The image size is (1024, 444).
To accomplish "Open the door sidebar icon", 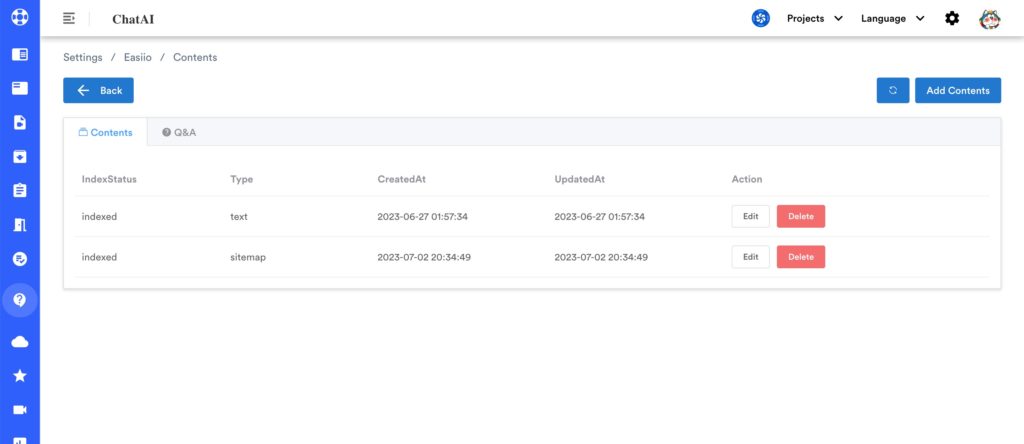I will pyautogui.click(x=20, y=225).
